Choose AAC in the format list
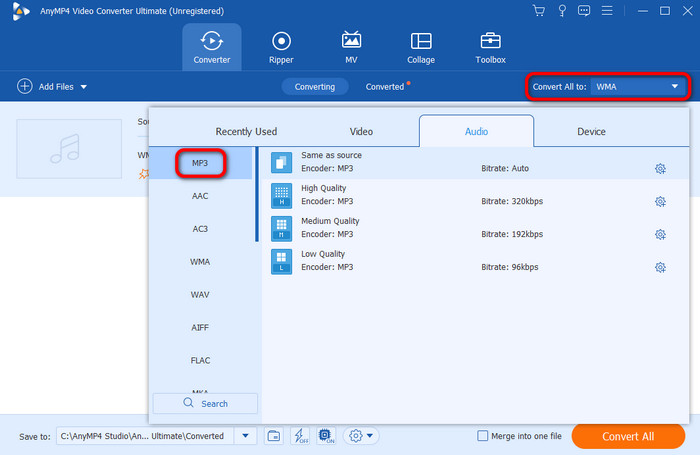The height and width of the screenshot is (455, 700). (x=200, y=196)
